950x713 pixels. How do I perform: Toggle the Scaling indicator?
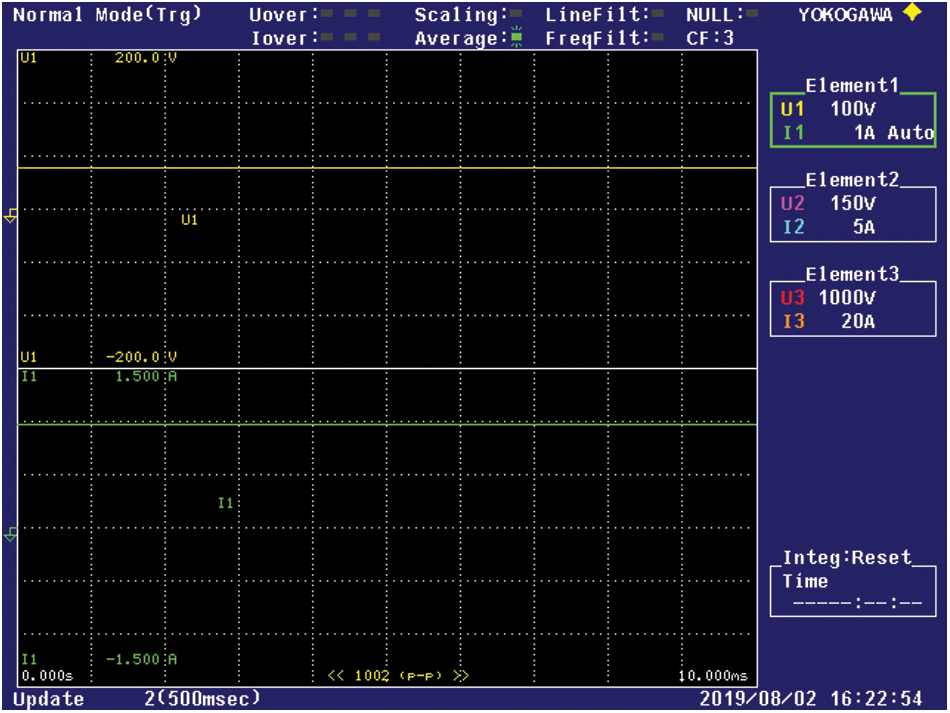(517, 15)
